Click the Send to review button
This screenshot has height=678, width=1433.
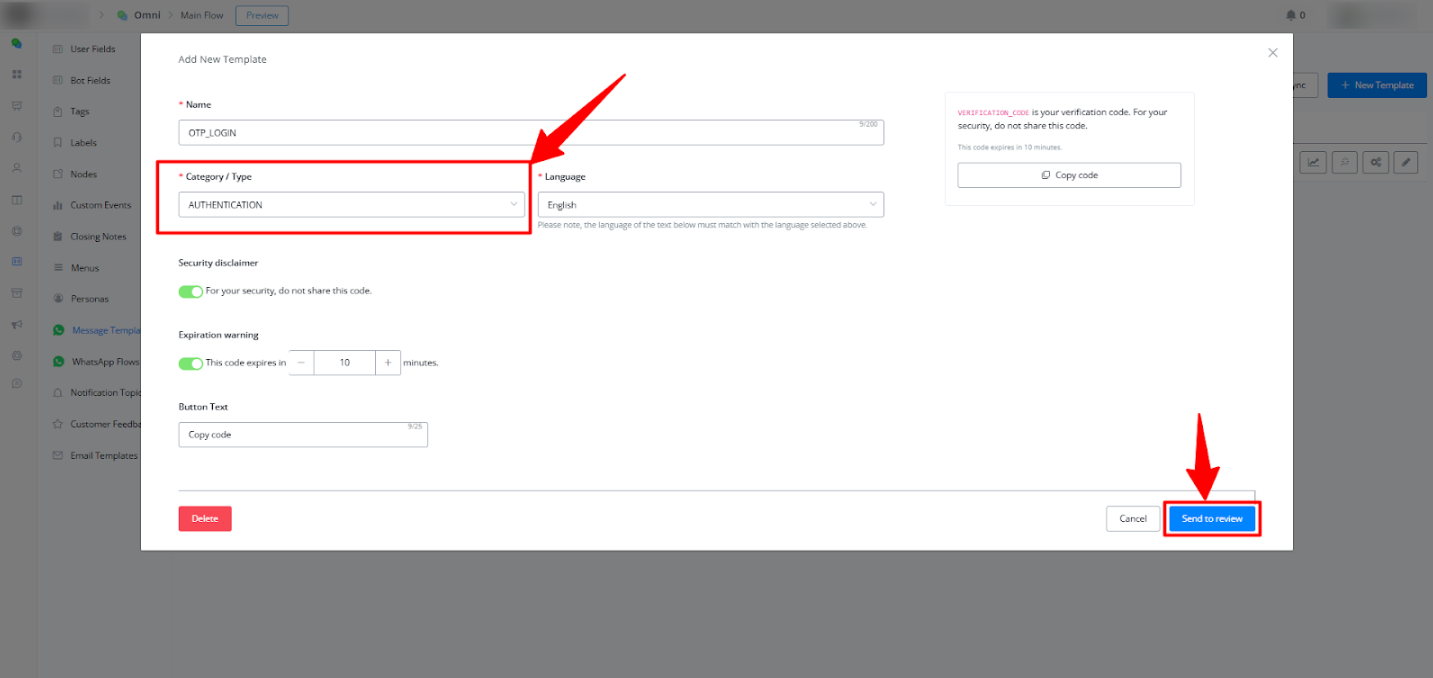coord(1212,519)
